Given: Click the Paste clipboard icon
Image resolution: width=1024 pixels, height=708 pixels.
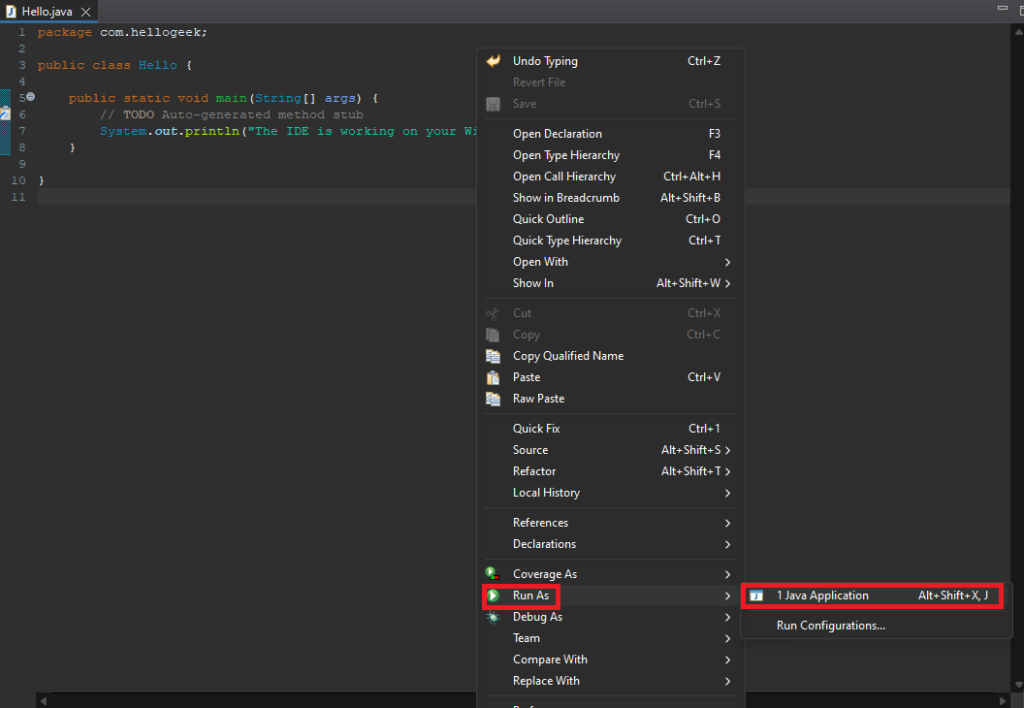Looking at the screenshot, I should [493, 377].
